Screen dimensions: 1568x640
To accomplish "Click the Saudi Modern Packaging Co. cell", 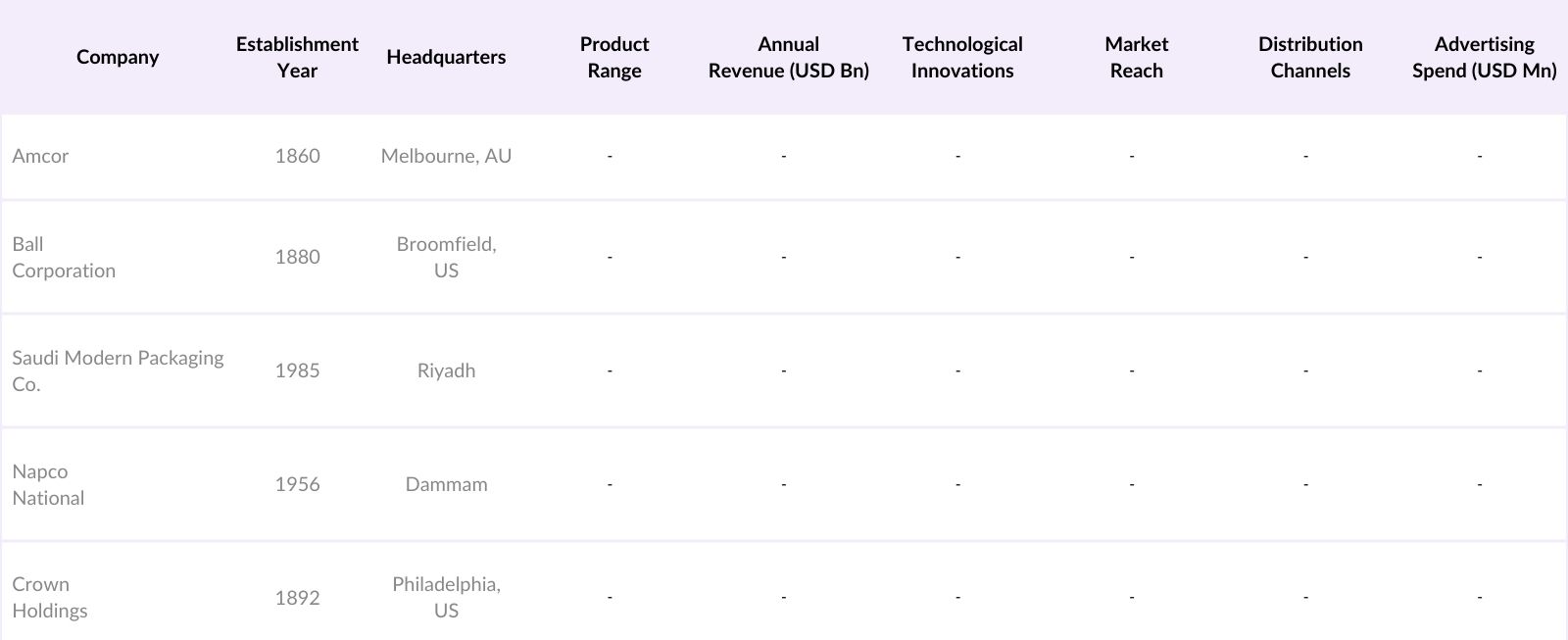I will click(x=118, y=370).
